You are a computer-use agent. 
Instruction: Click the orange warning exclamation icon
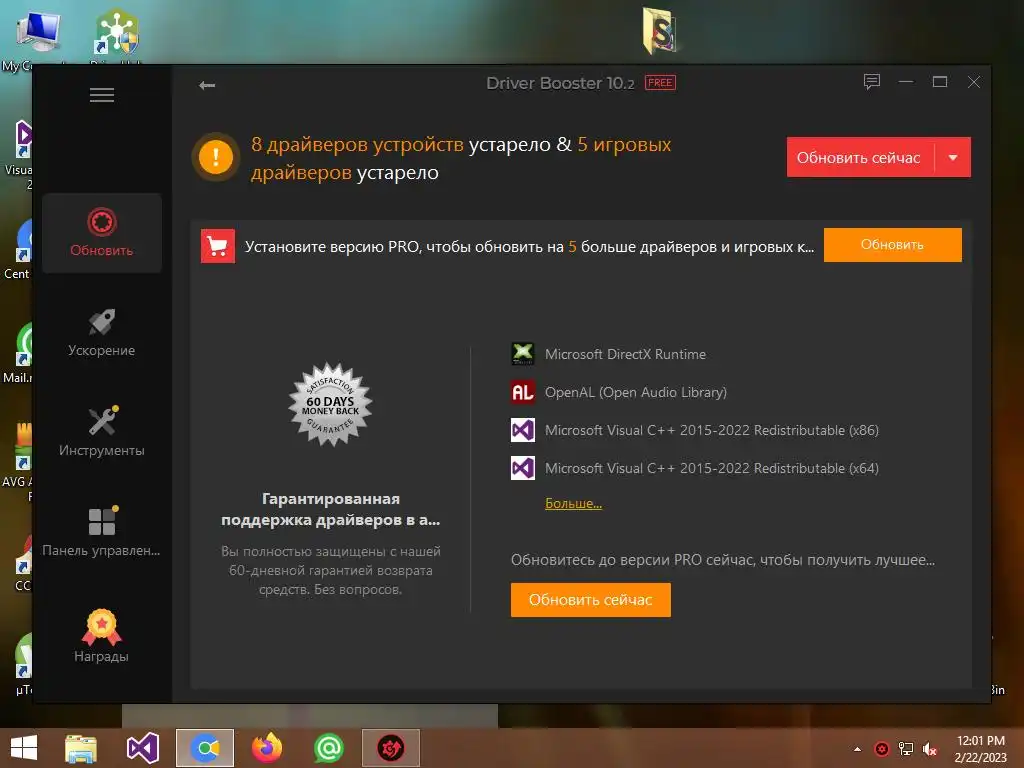pos(216,157)
